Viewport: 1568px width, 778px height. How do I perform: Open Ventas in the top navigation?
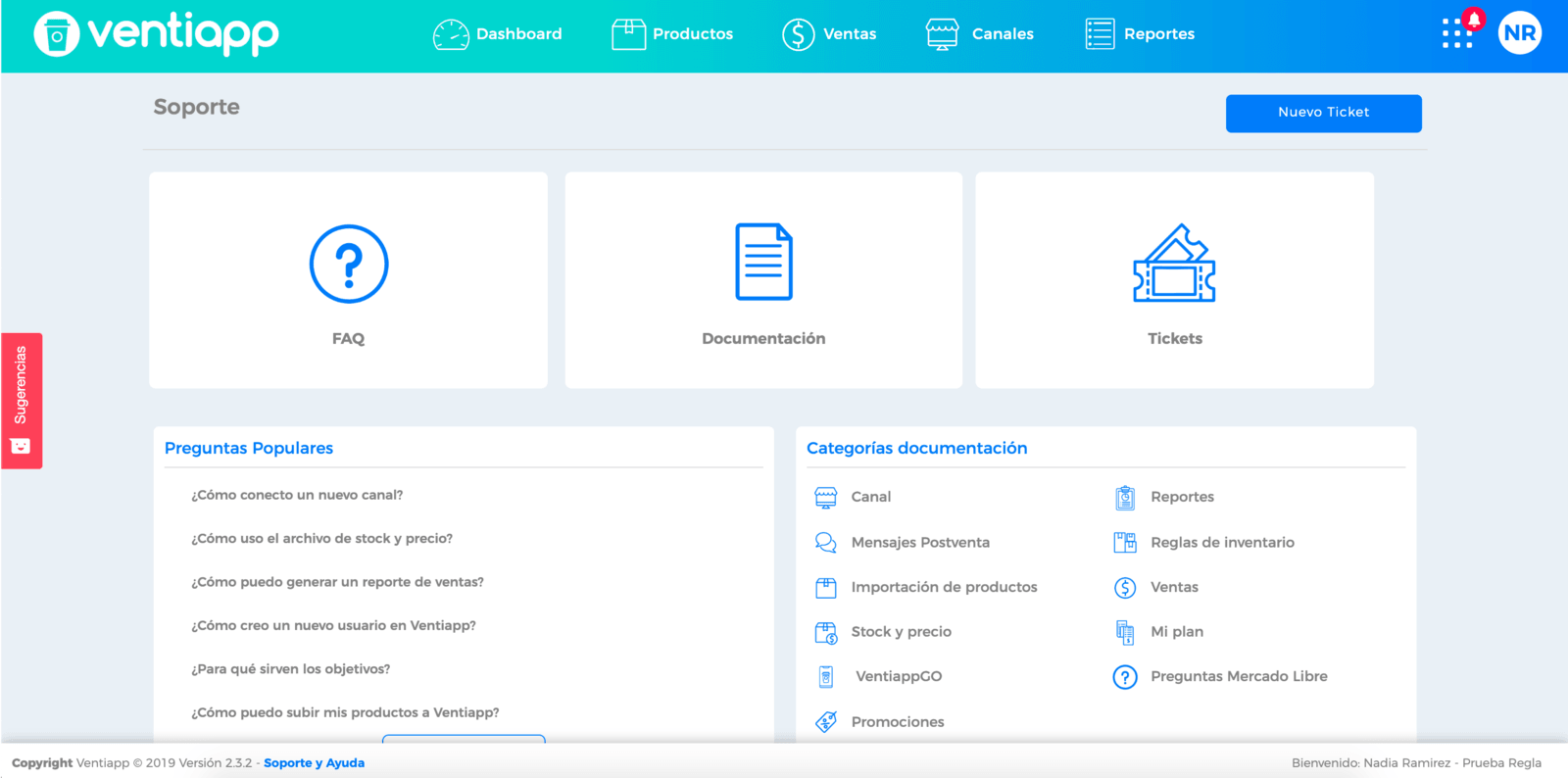829,34
